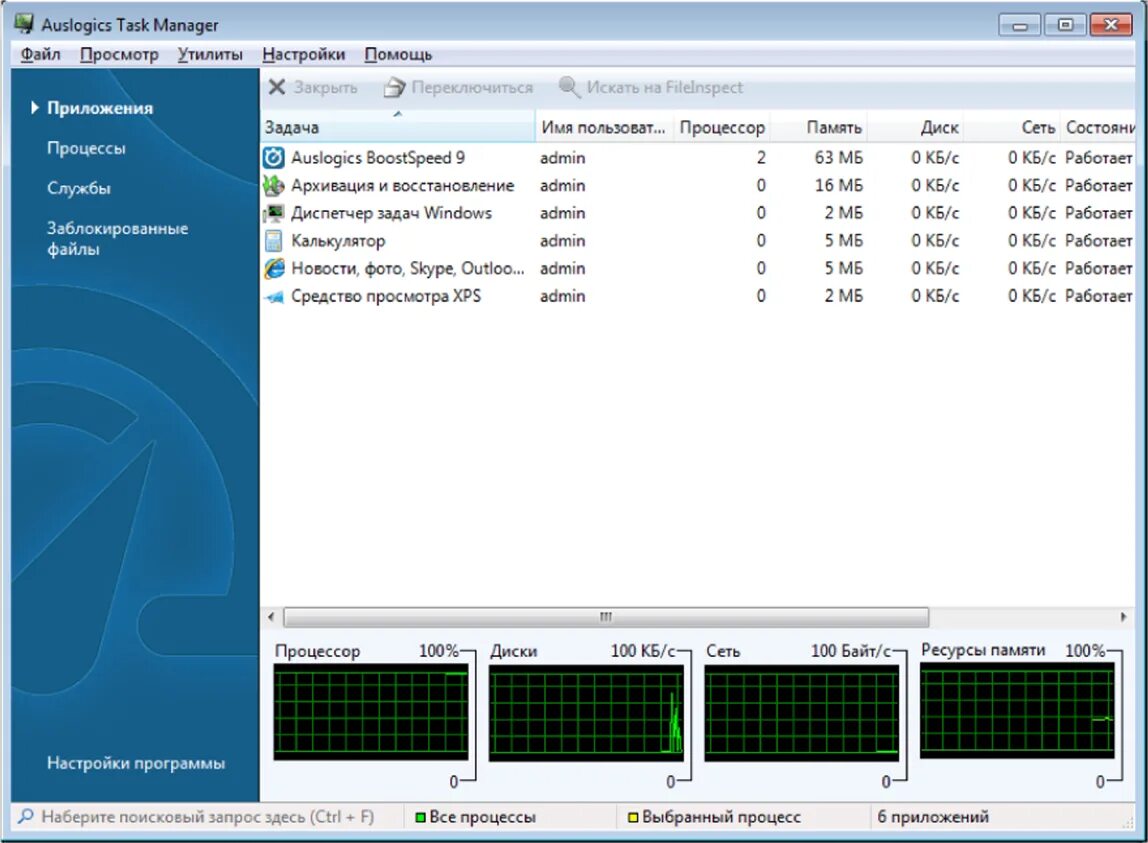Switch to the Службы section
Image resolution: width=1148 pixels, height=843 pixels.
pyautogui.click(x=79, y=188)
